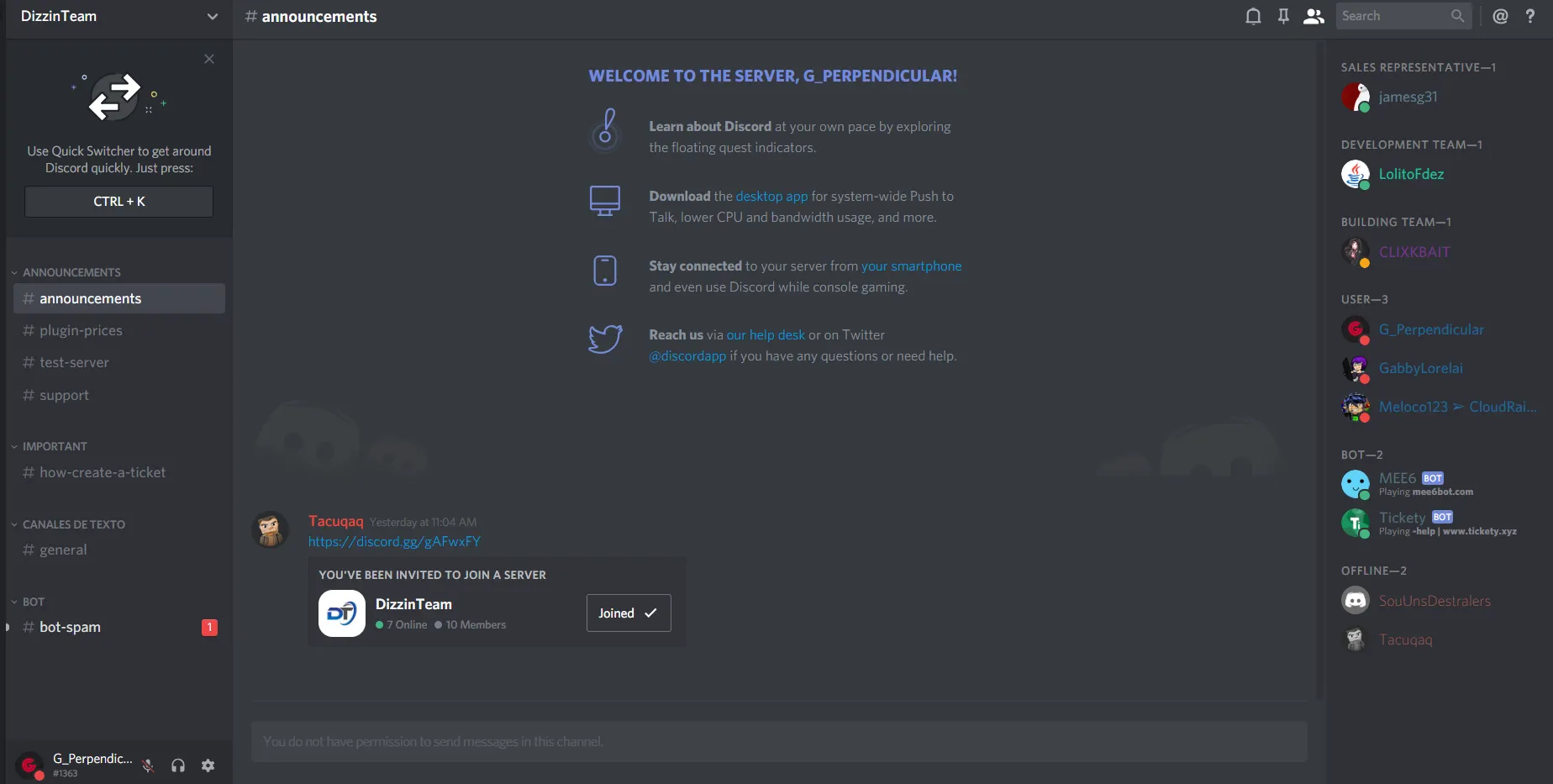
Task: Dismiss the Quick Switcher tip
Action: click(209, 59)
